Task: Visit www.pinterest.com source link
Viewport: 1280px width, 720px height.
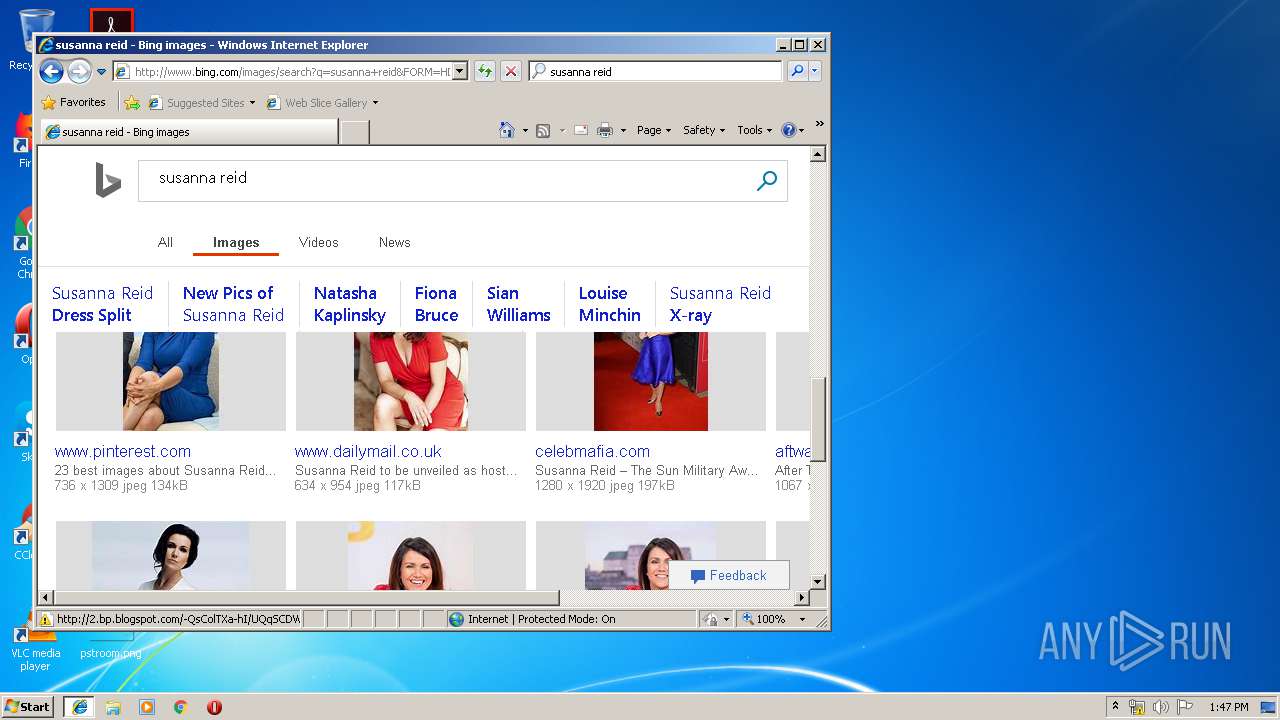Action: (x=123, y=451)
